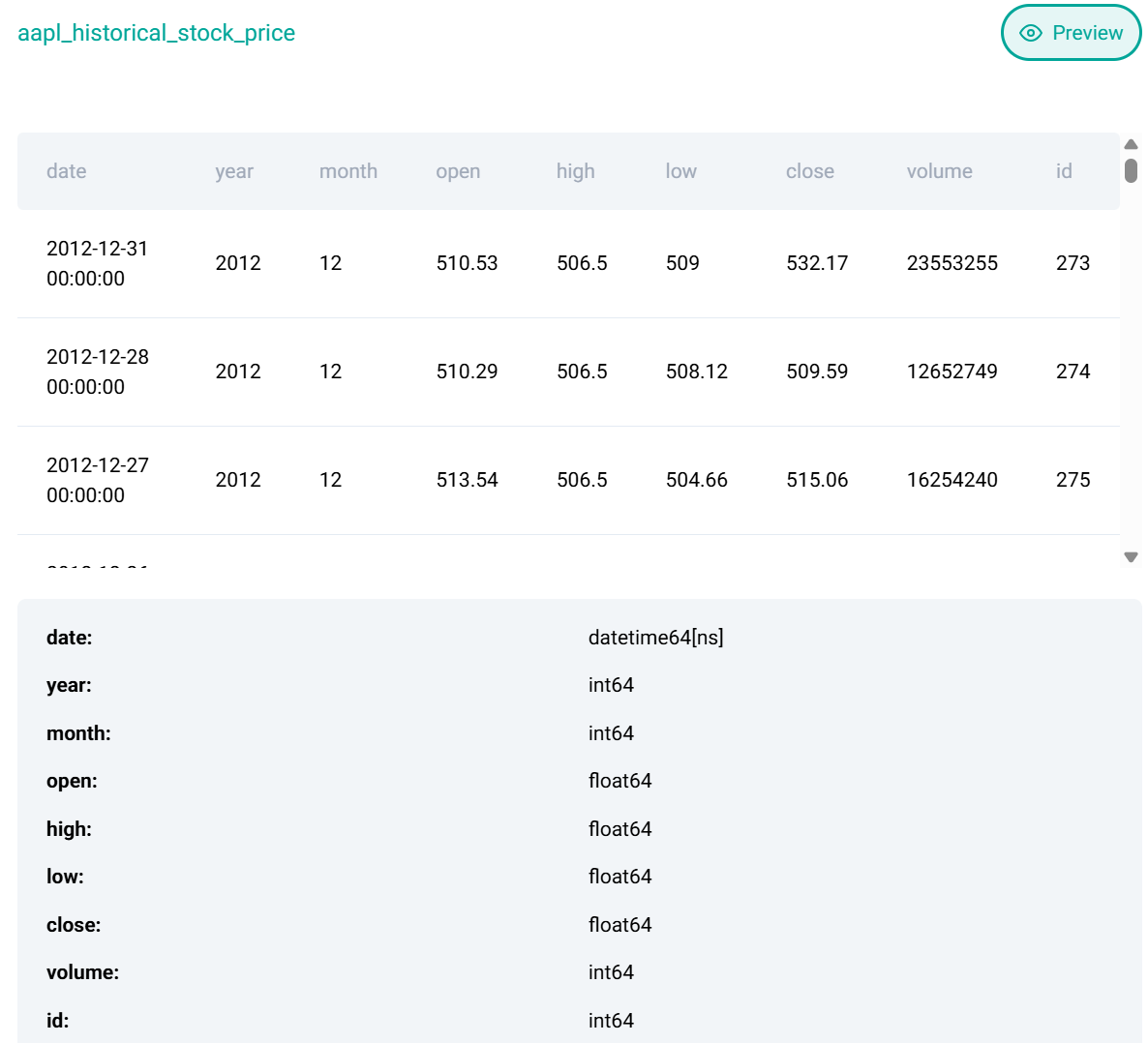Image resolution: width=1148 pixels, height=1043 pixels.
Task: Click open value 513.54
Action: click(468, 480)
